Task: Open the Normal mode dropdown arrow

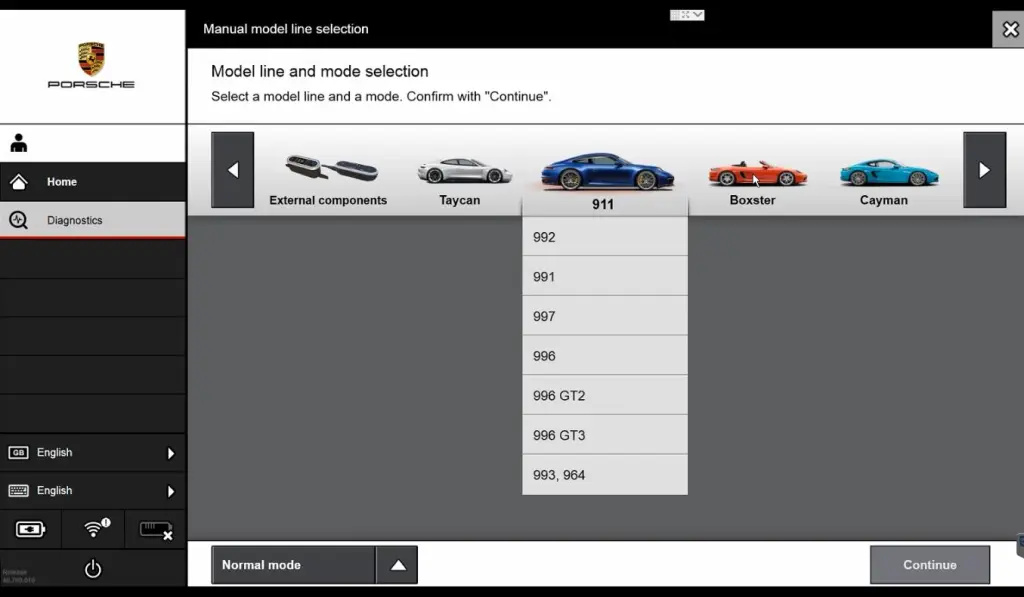Action: [x=397, y=565]
